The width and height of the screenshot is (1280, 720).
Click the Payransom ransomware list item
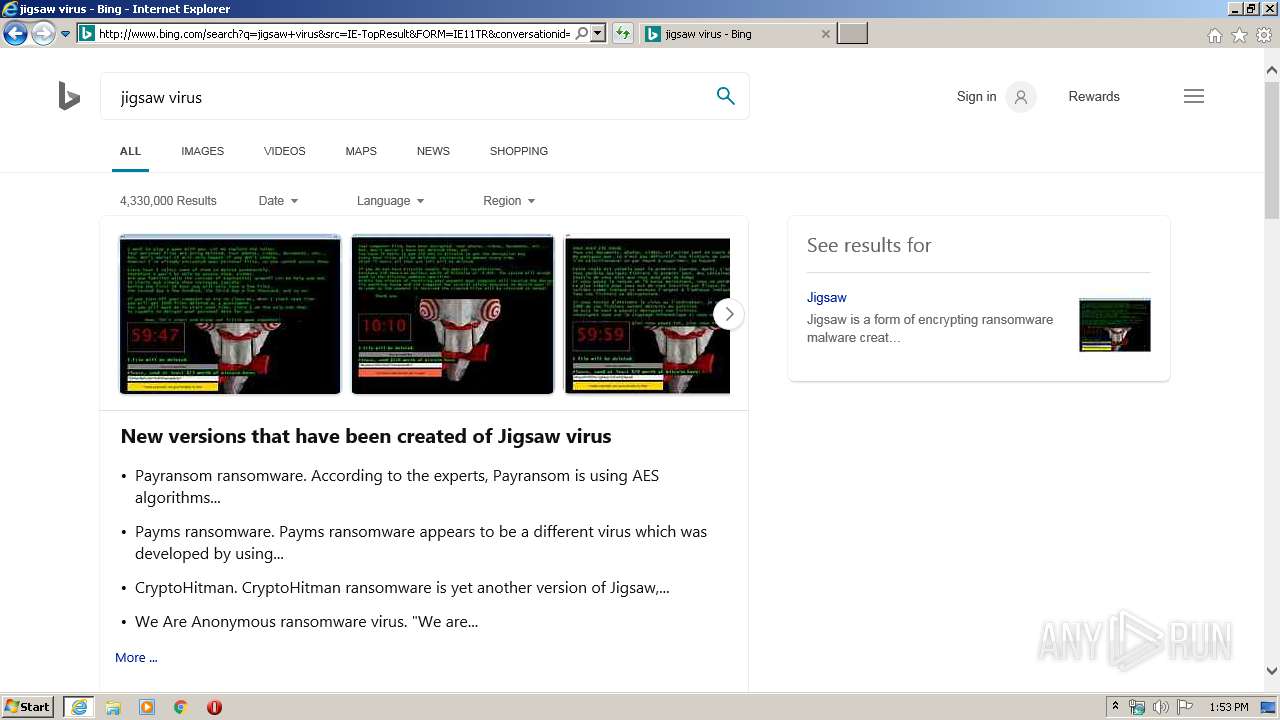(397, 486)
